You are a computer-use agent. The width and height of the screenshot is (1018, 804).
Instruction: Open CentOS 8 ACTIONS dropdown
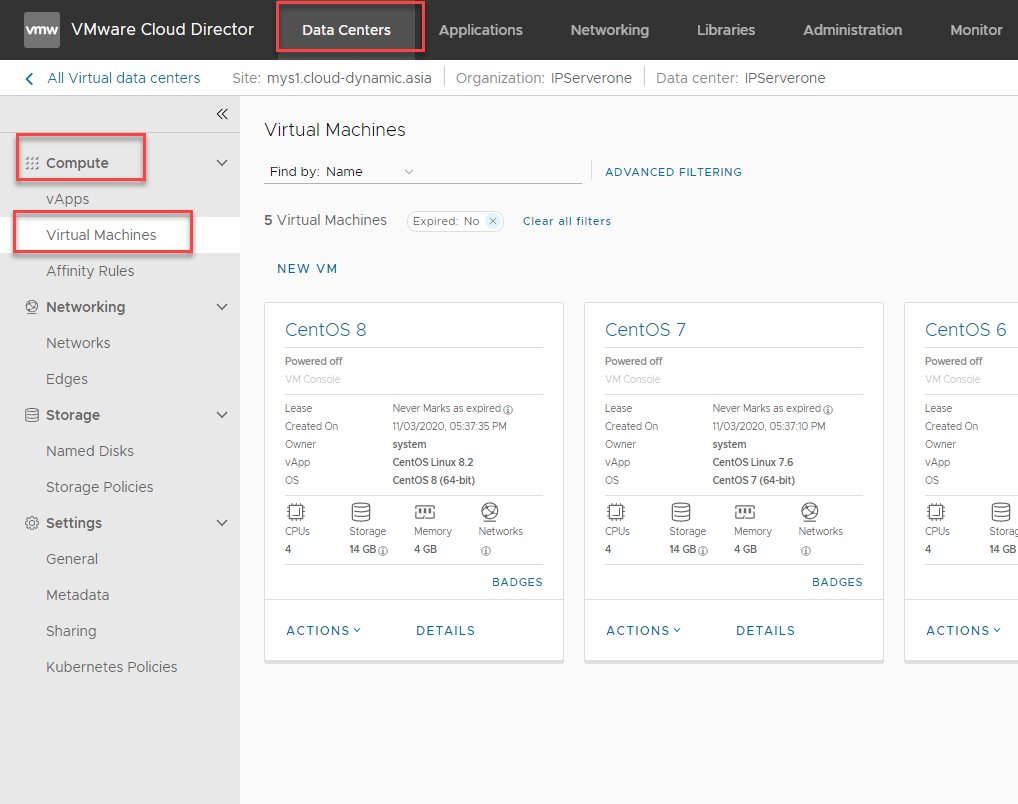(323, 631)
